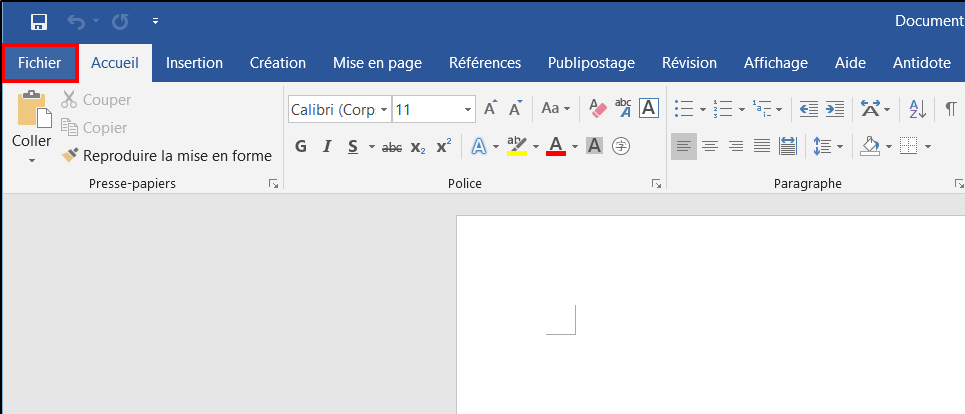Toggle strikethrough abc formatting
This screenshot has height=414, width=965.
pos(392,146)
